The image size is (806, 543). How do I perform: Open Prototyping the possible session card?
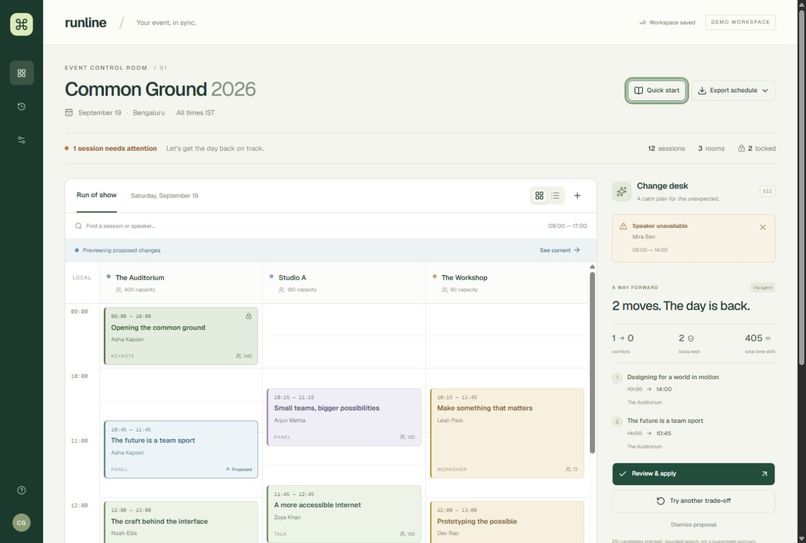click(507, 522)
